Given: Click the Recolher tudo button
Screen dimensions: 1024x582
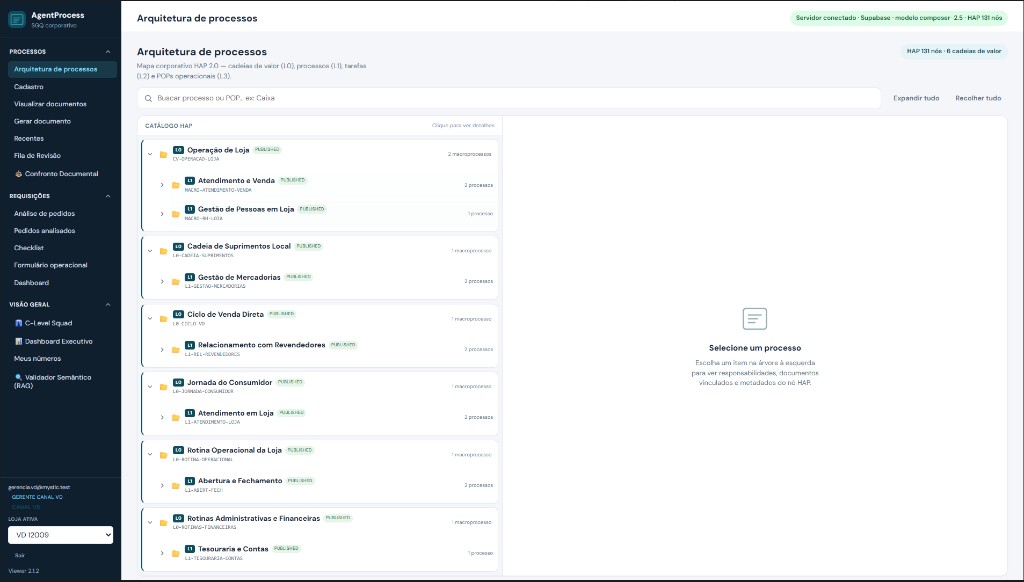Looking at the screenshot, I should pos(978,98).
